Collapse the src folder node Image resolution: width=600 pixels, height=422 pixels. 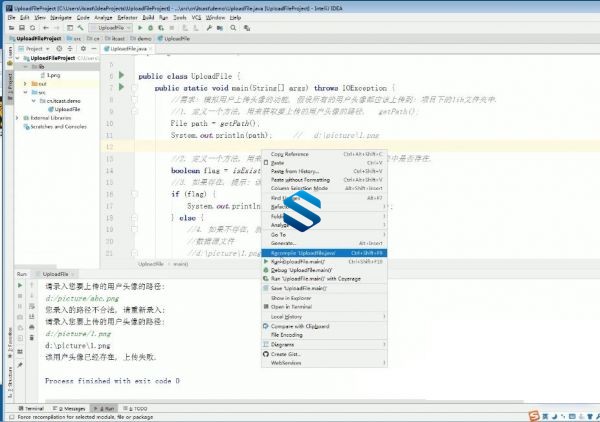pos(26,92)
